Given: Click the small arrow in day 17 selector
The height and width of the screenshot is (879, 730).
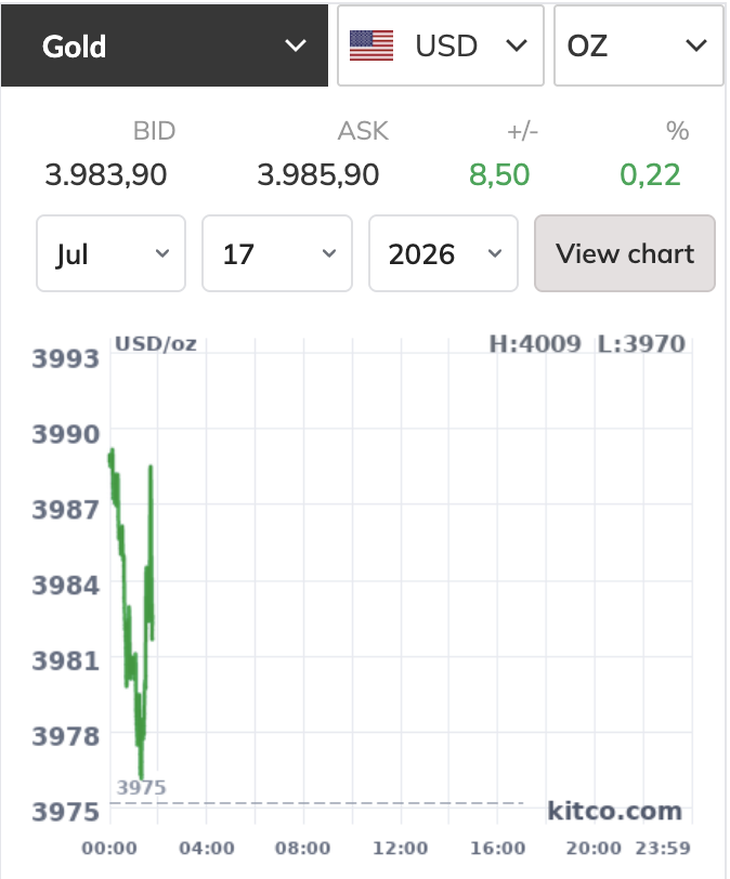Looking at the screenshot, I should point(330,253).
